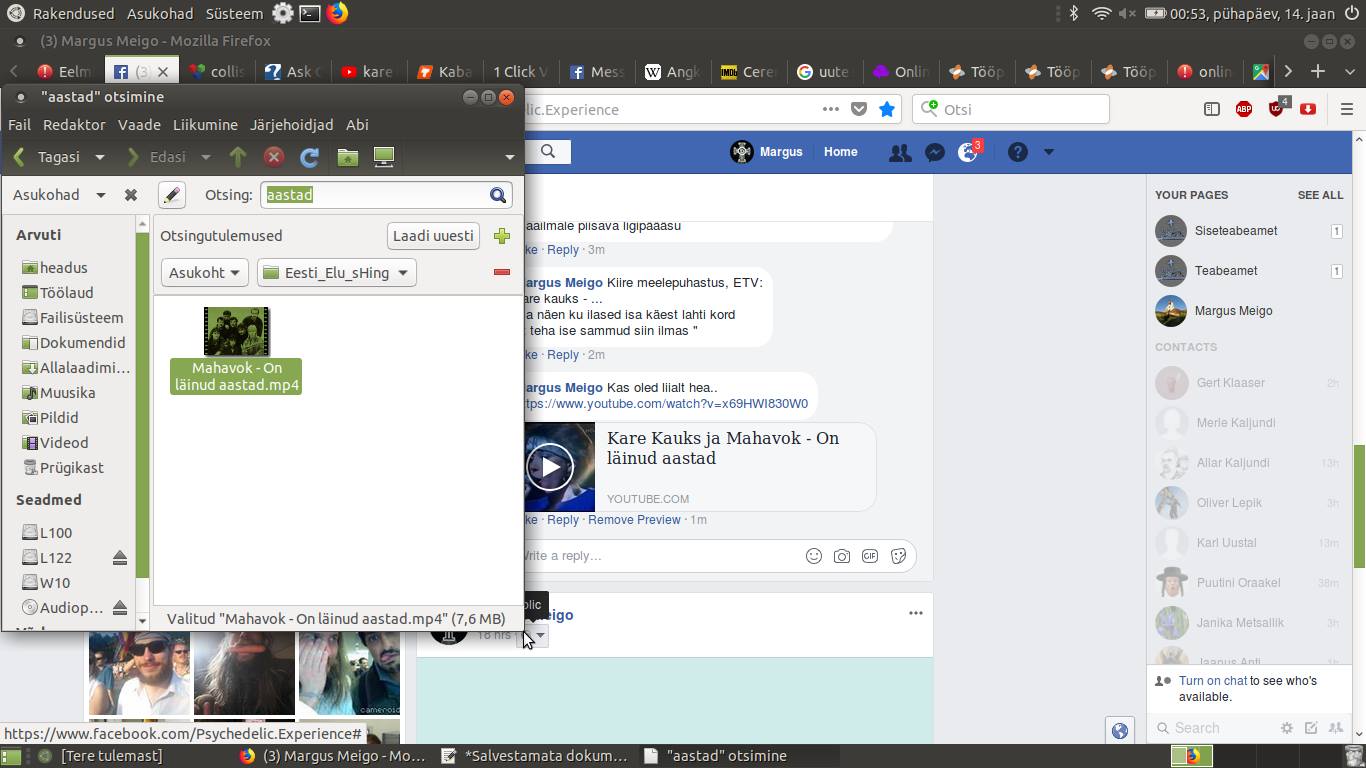Insert emoji in reply box
The width and height of the screenshot is (1366, 768).
point(814,556)
